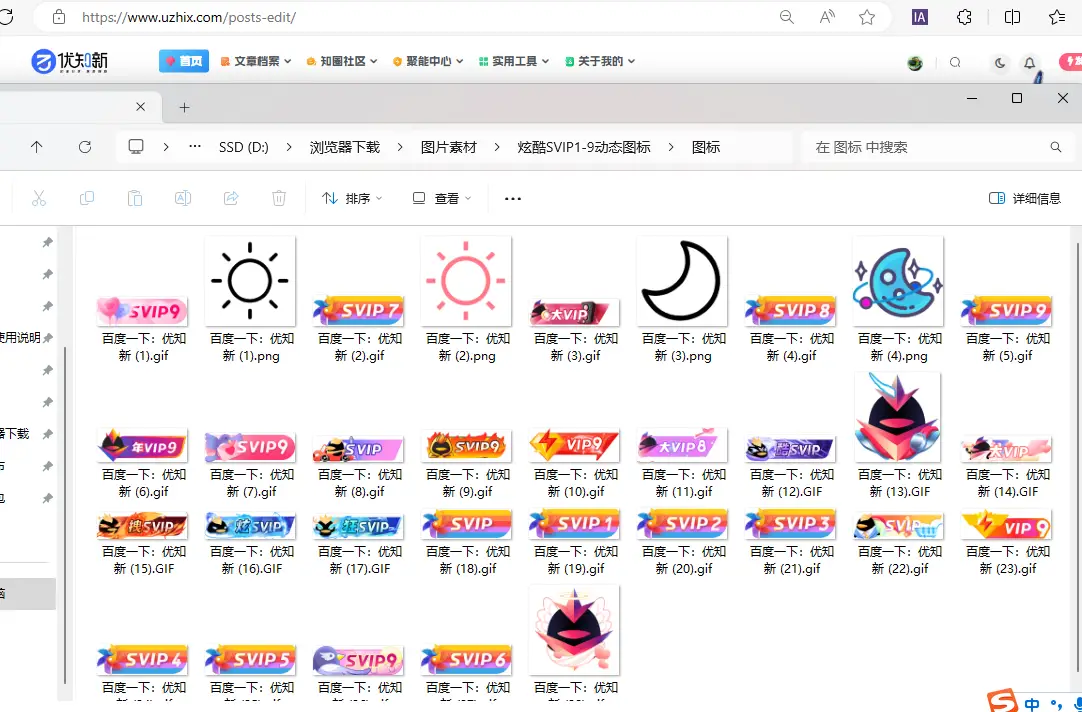The image size is (1082, 712).
Task: Click the Paste clipboard icon
Action: (135, 199)
